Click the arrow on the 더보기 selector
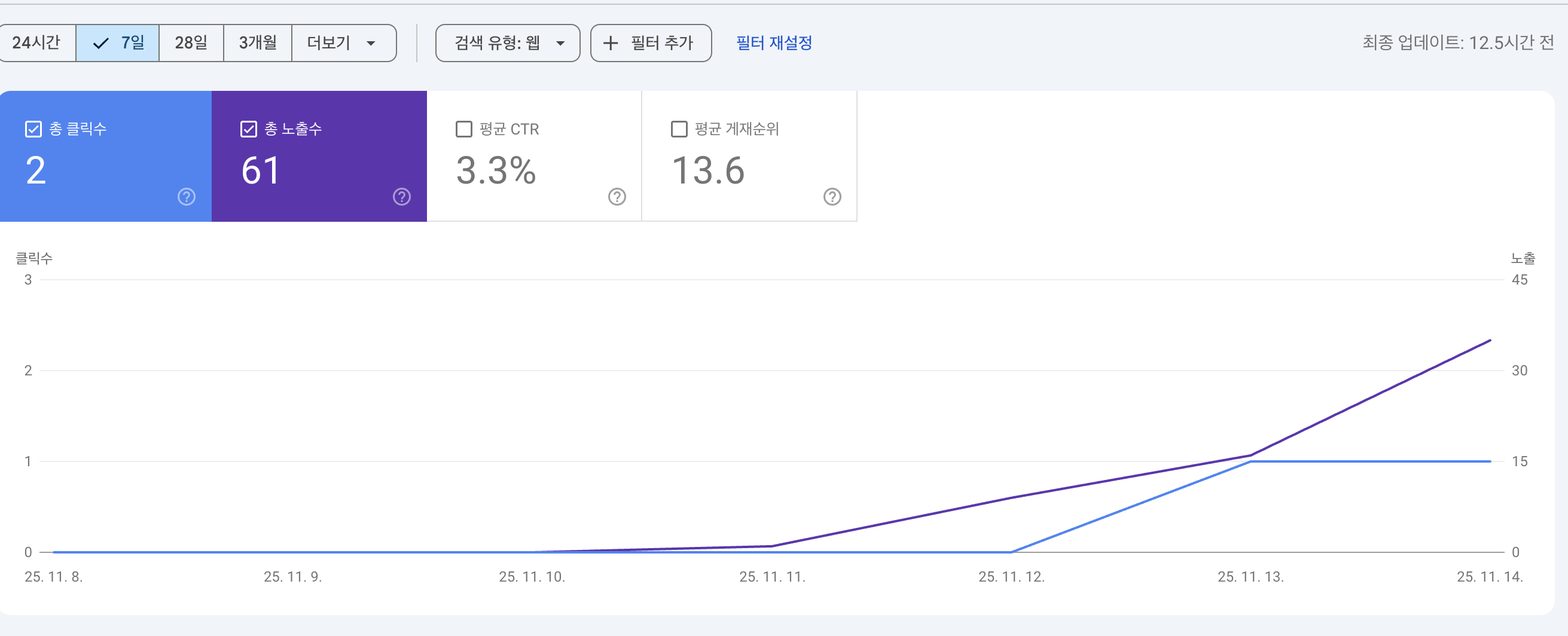The width and height of the screenshot is (1568, 636). pyautogui.click(x=372, y=42)
